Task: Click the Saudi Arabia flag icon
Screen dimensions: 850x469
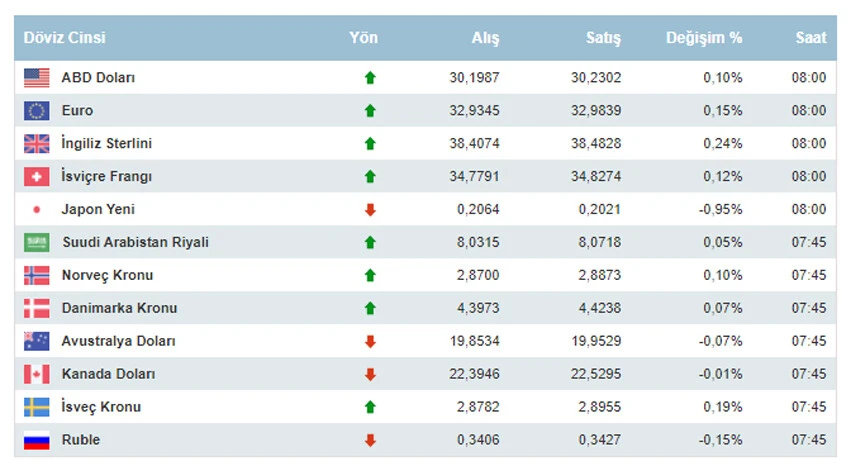Action: [x=37, y=243]
